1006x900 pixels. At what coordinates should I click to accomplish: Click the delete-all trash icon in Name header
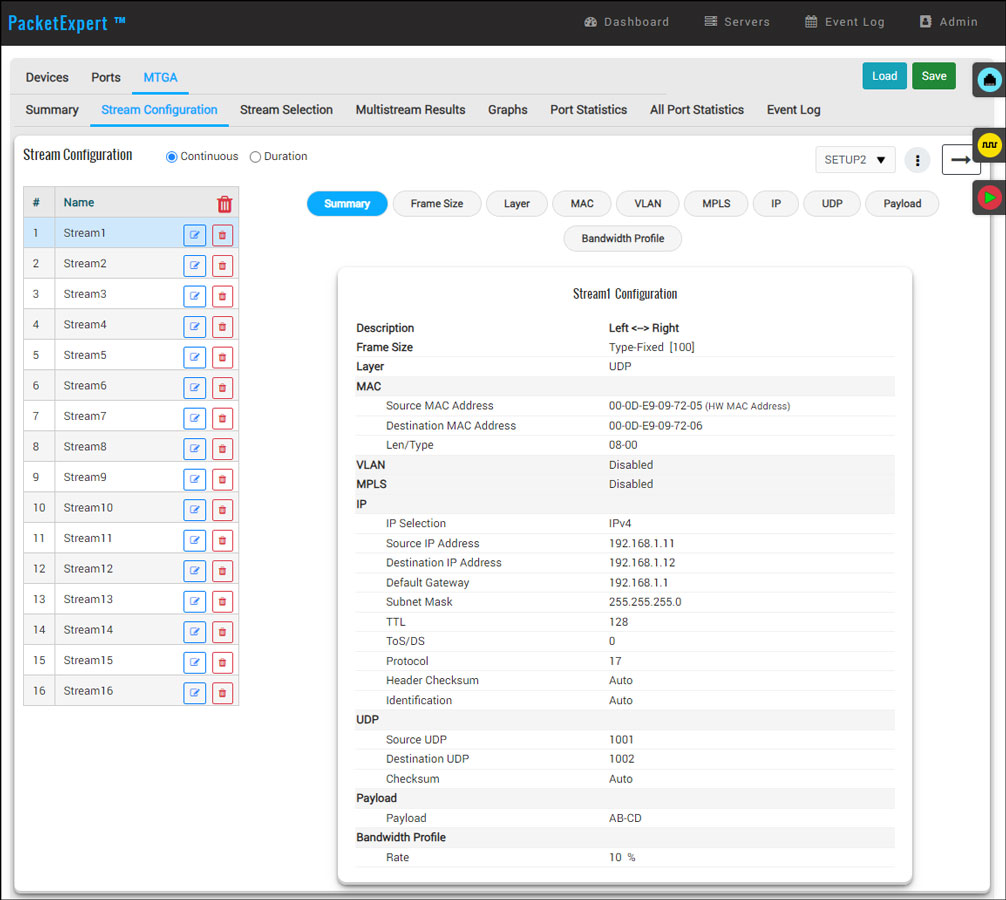click(224, 204)
